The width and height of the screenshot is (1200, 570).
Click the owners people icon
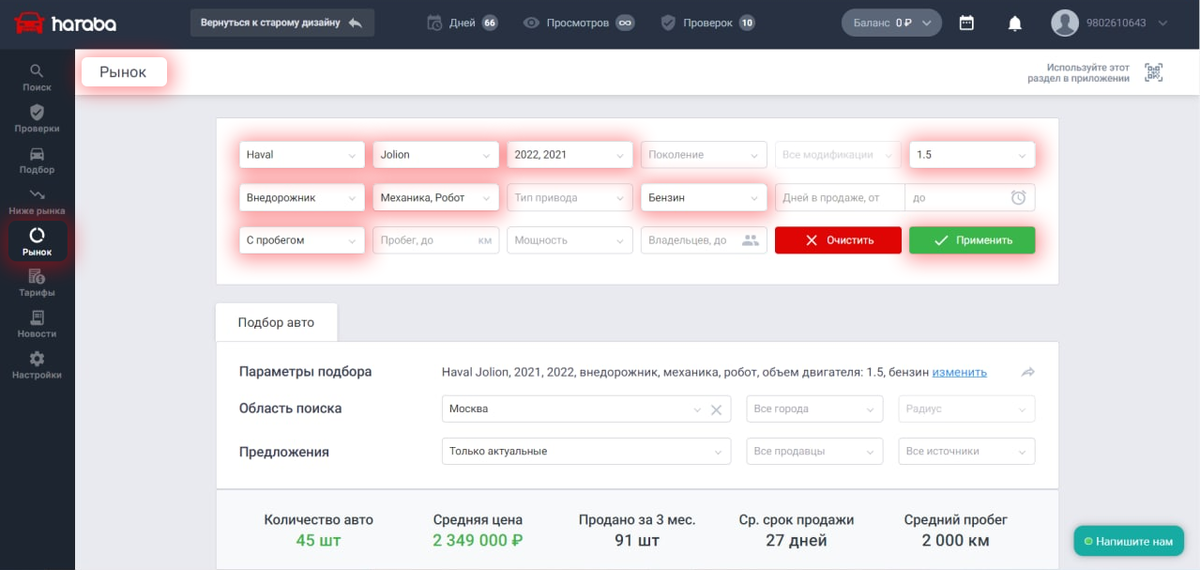(x=751, y=240)
